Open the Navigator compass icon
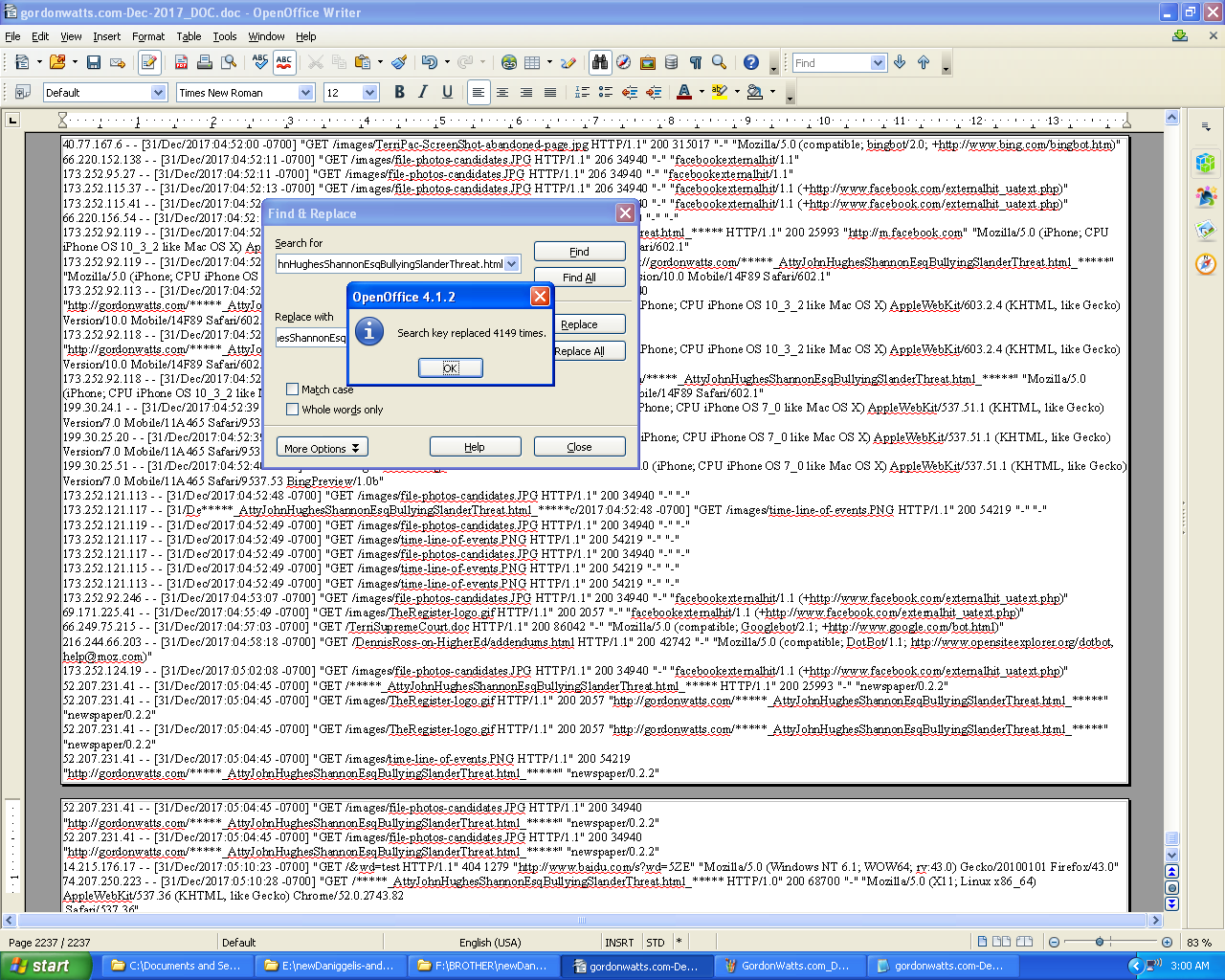This screenshot has height=980, width=1225. 624,62
